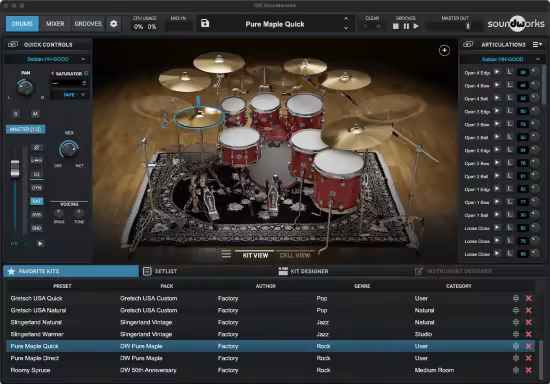550x384 pixels.
Task: Click the add-instrument plus circle icon
Action: click(x=444, y=50)
